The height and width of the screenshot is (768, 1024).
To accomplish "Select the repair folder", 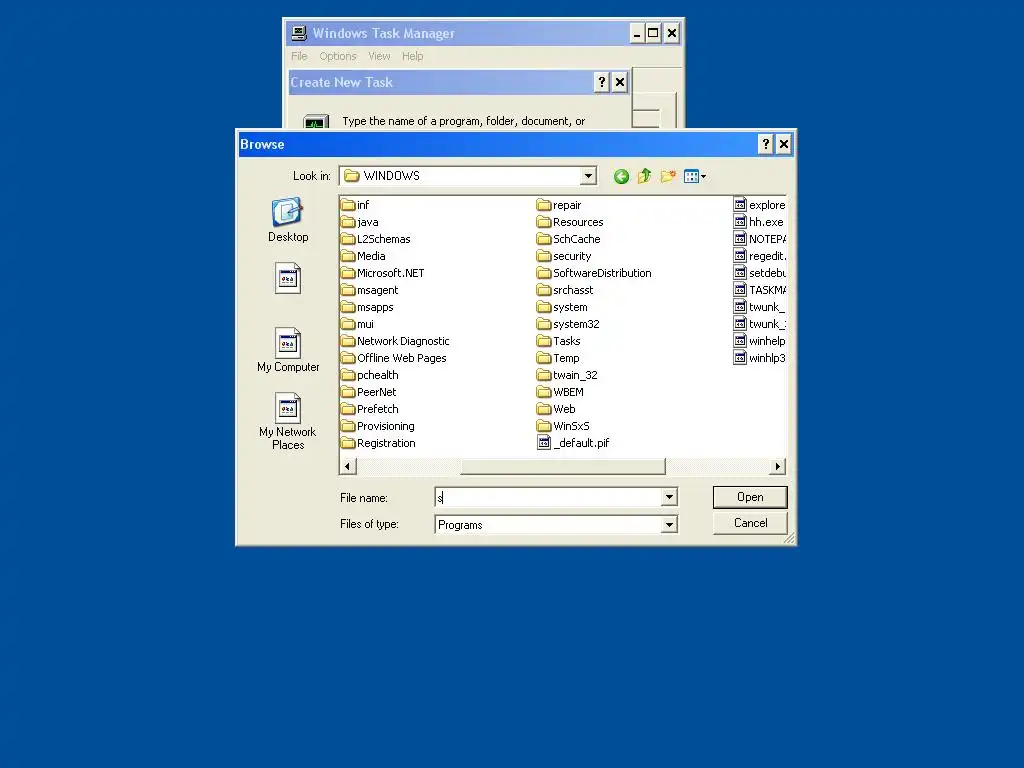I will click(559, 205).
